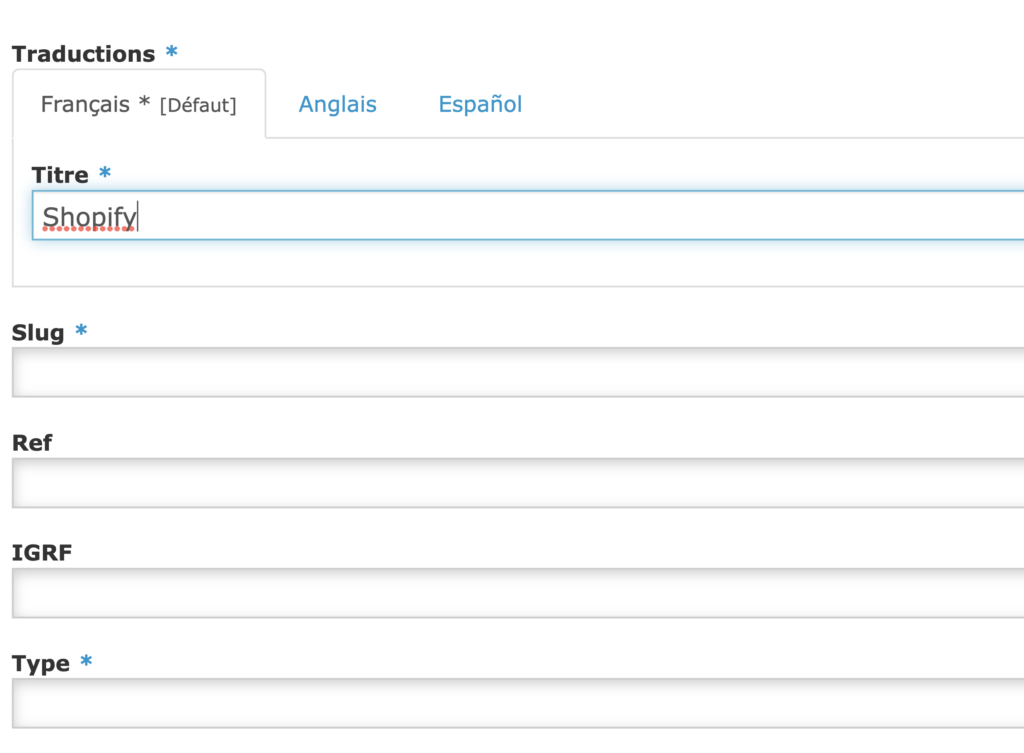Click the required asterisk next to Slug

pyautogui.click(x=80, y=332)
